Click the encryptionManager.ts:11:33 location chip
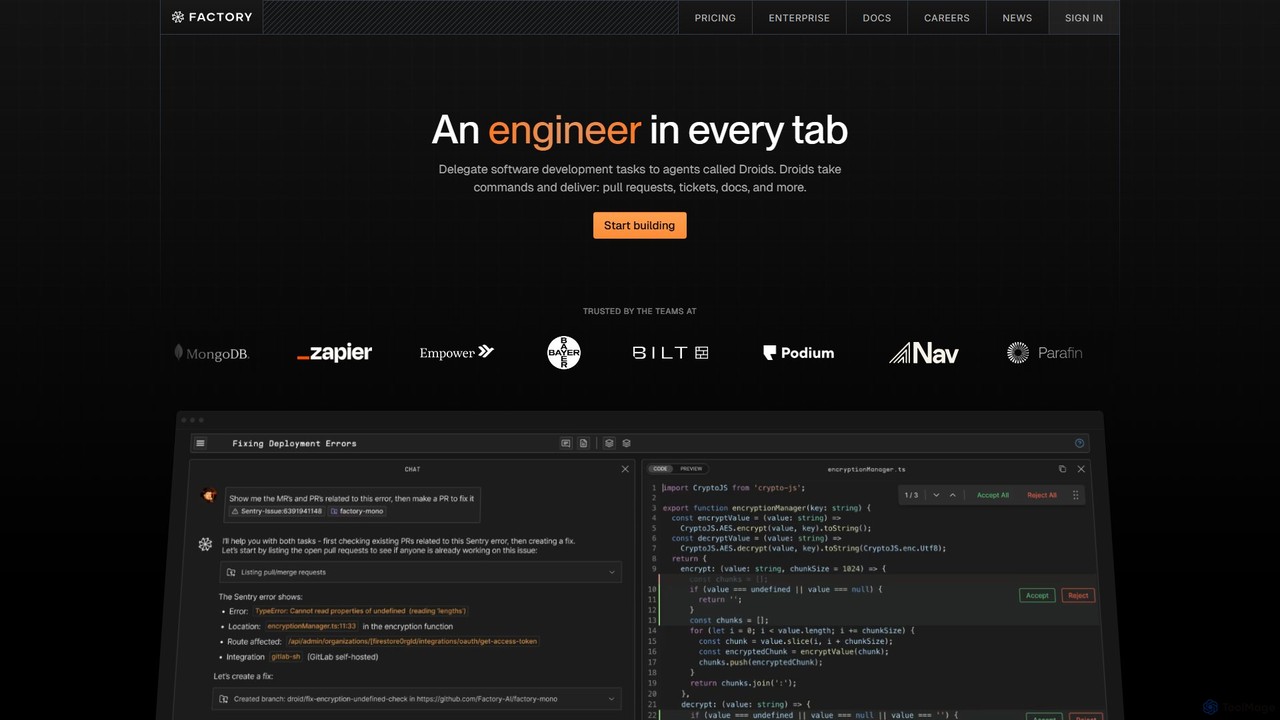Viewport: 1280px width, 720px height. coord(312,626)
